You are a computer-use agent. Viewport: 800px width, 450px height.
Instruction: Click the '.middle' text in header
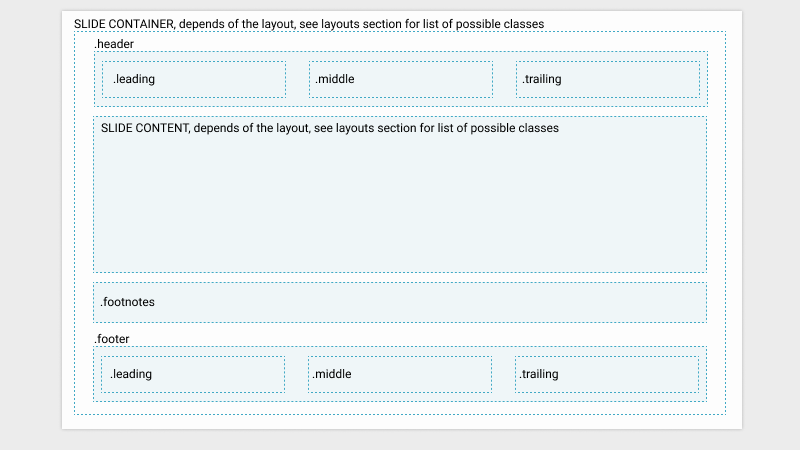tap(335, 79)
